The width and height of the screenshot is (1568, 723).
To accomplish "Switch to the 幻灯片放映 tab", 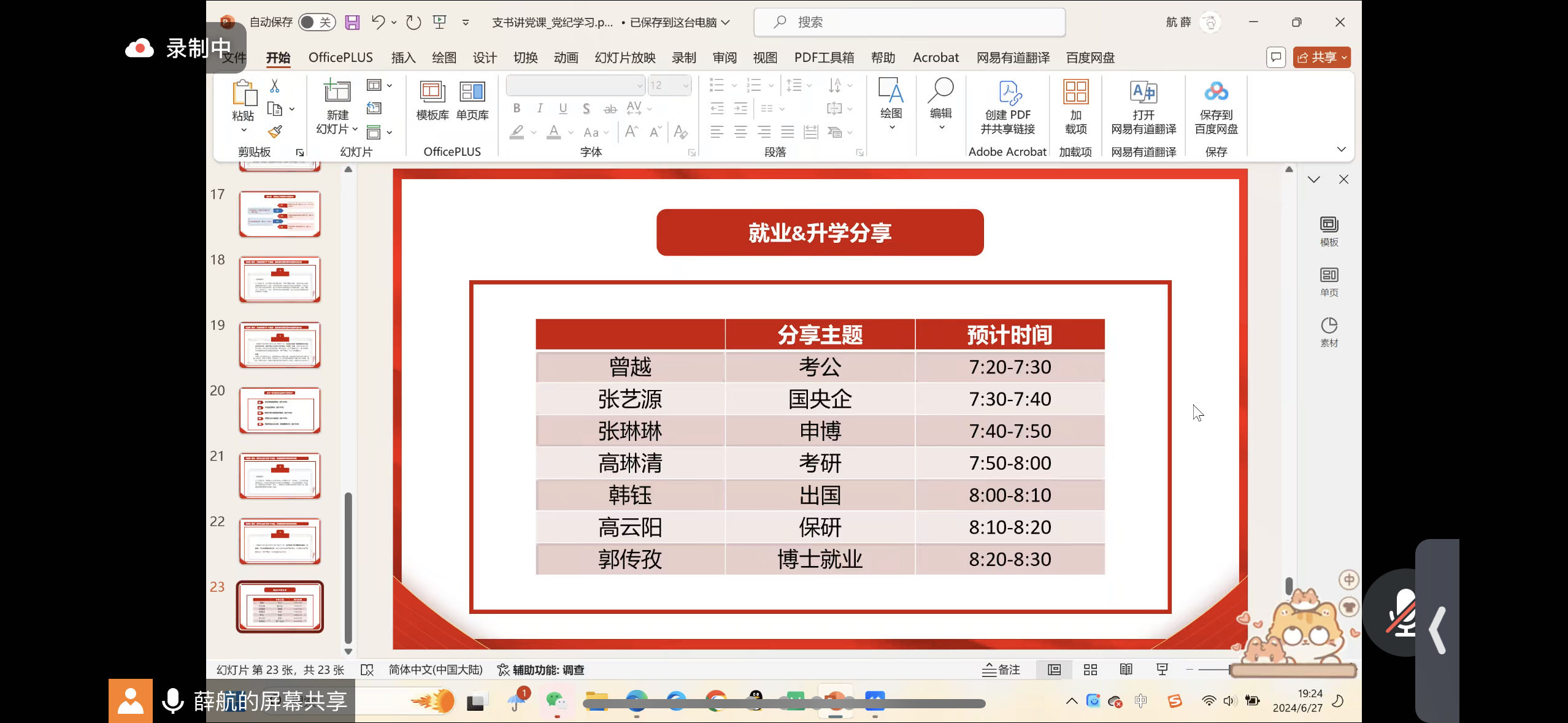I will [x=624, y=57].
